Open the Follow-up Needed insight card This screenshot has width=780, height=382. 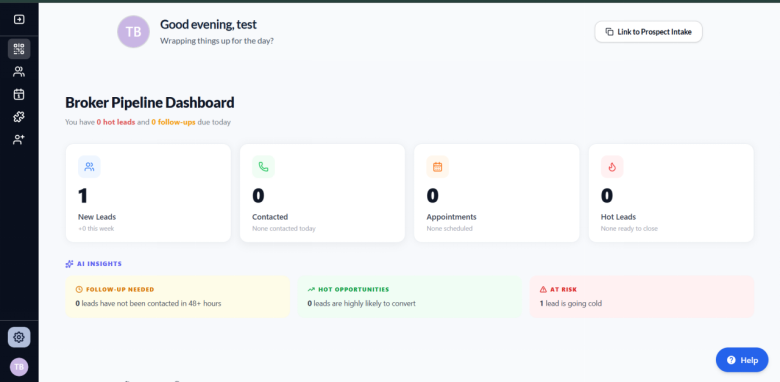(178, 297)
